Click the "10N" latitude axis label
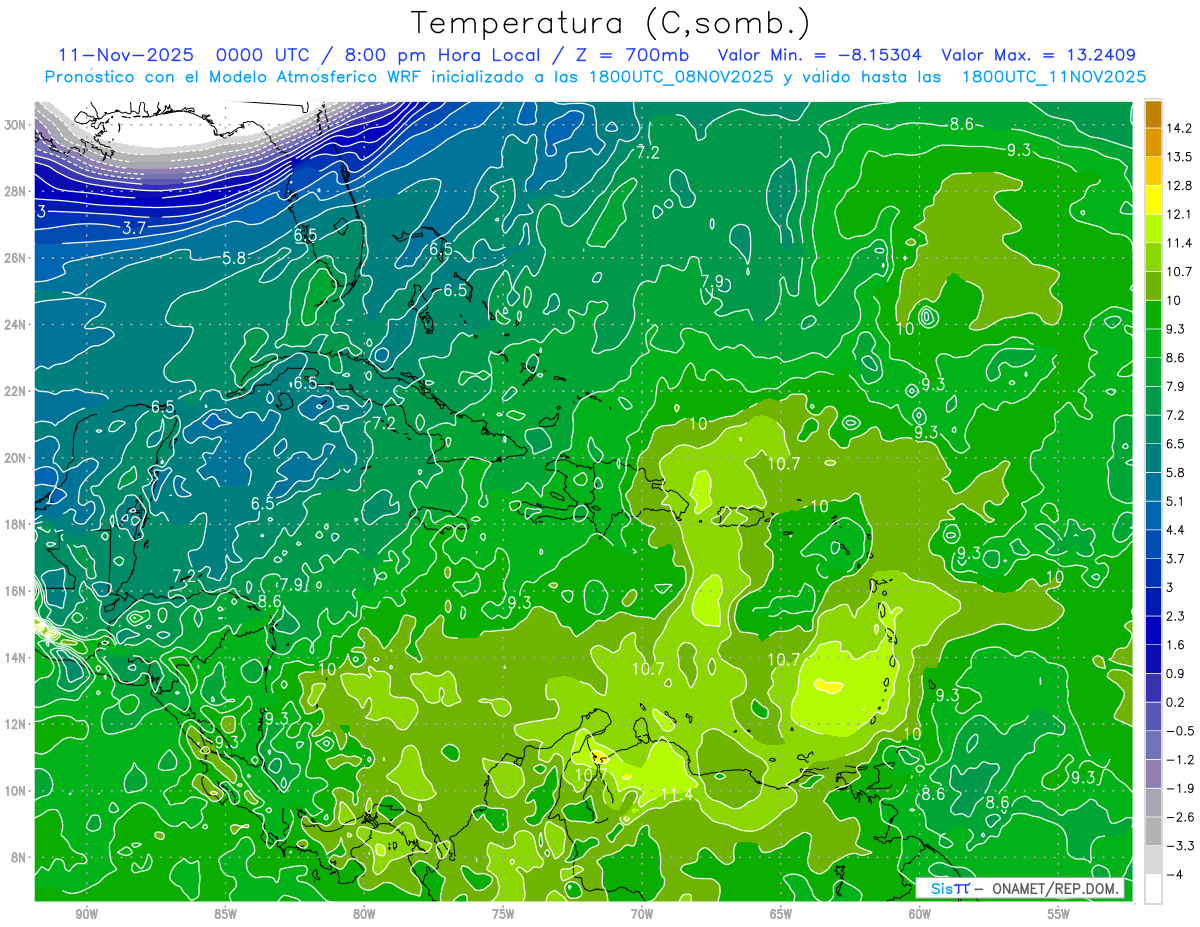This screenshot has height=927, width=1200. pyautogui.click(x=16, y=790)
